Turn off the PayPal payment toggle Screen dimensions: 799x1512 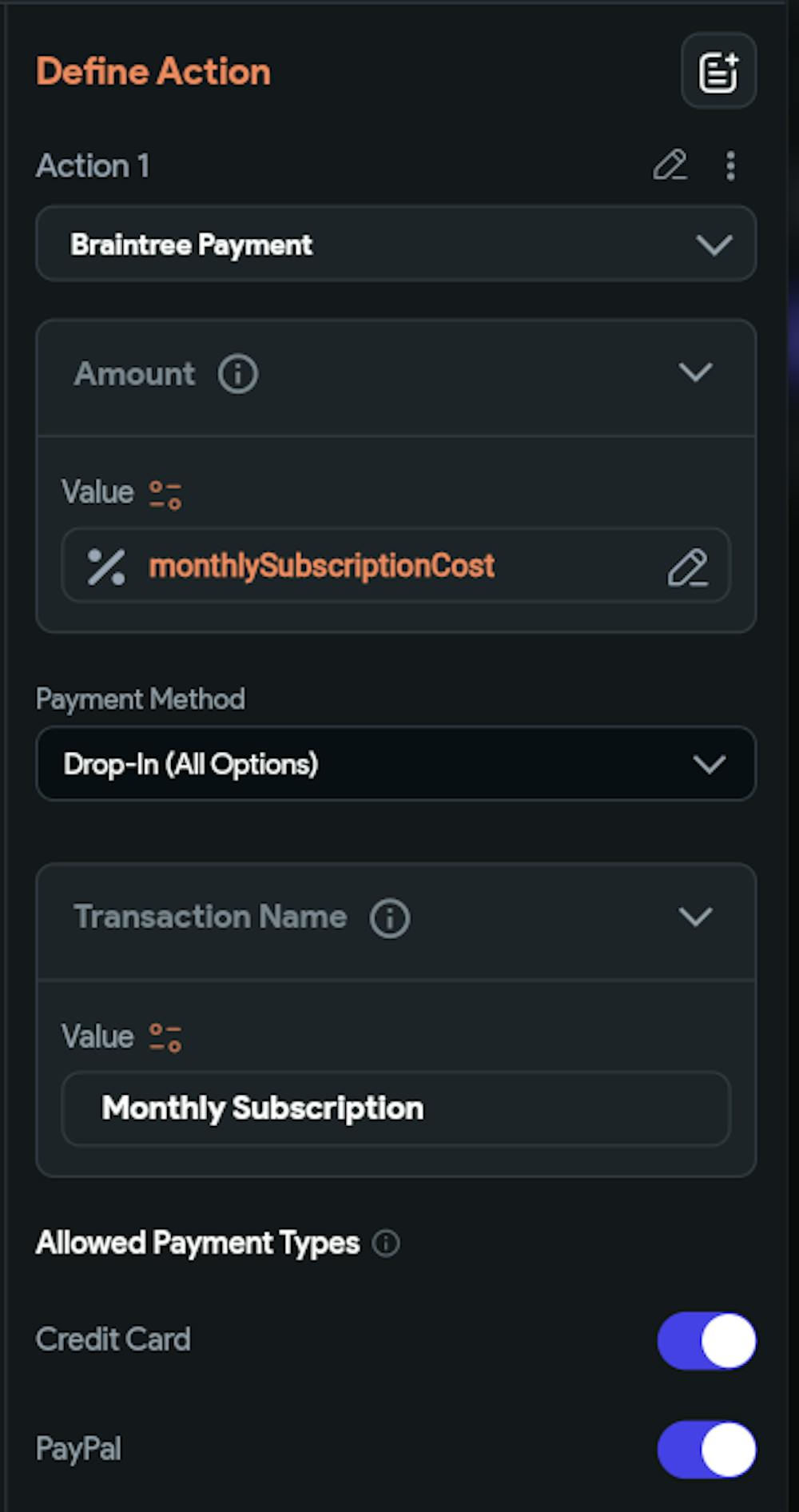coord(706,1449)
